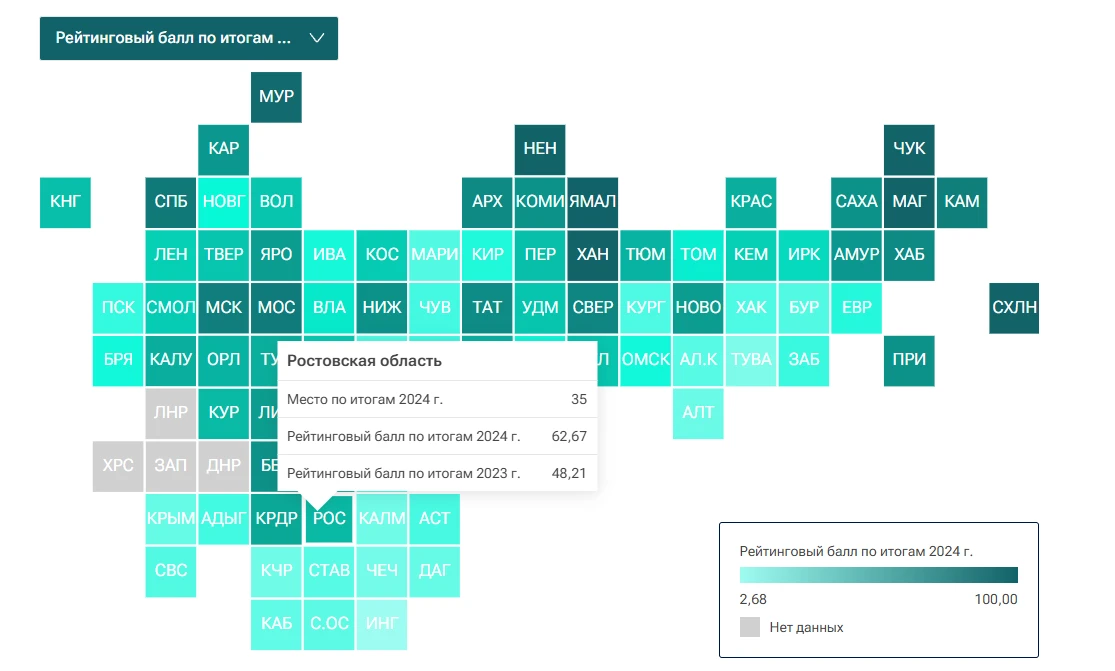Click the СХЛН Sakhalin tile
Viewport: 1115px width, 671px height.
(1014, 307)
